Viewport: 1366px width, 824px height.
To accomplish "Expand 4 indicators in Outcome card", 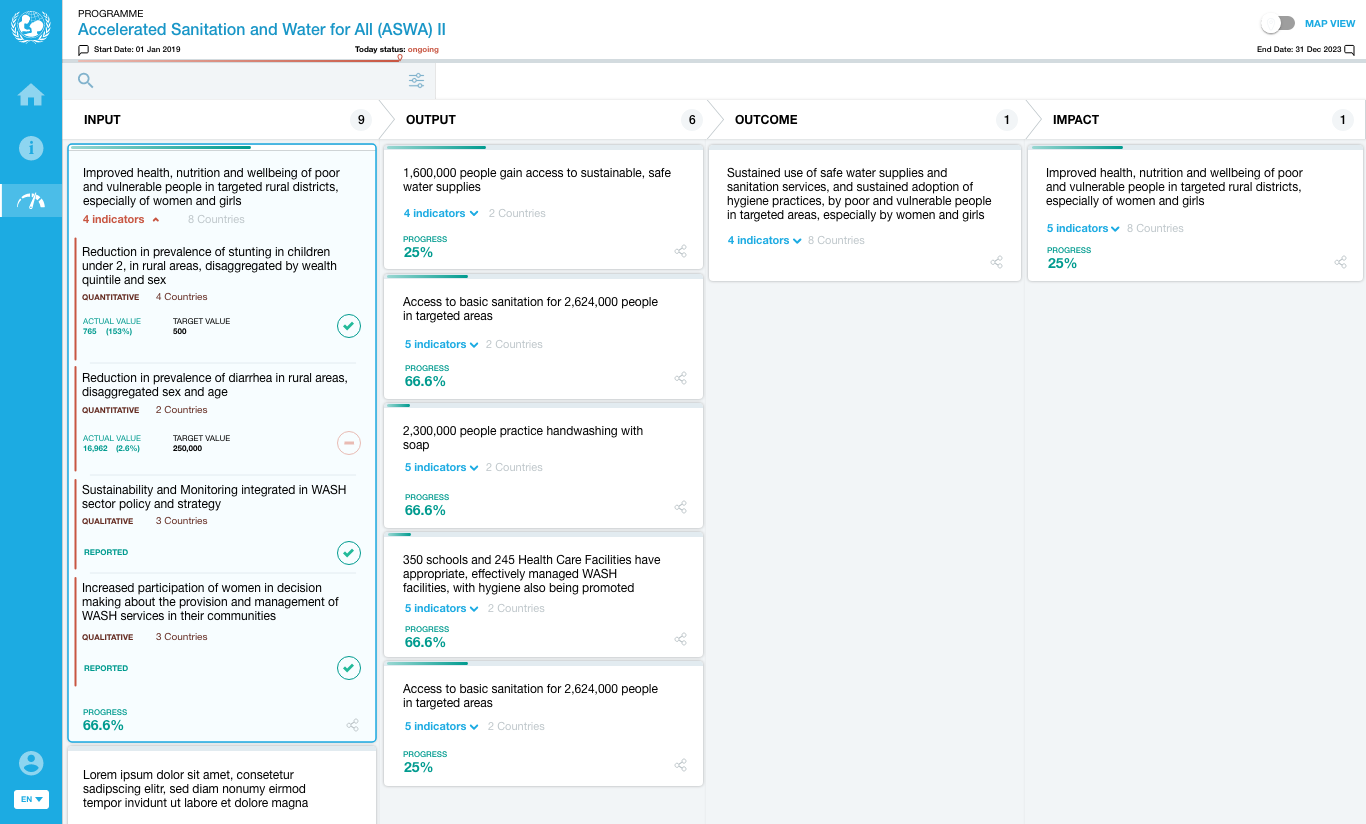I will click(x=765, y=240).
